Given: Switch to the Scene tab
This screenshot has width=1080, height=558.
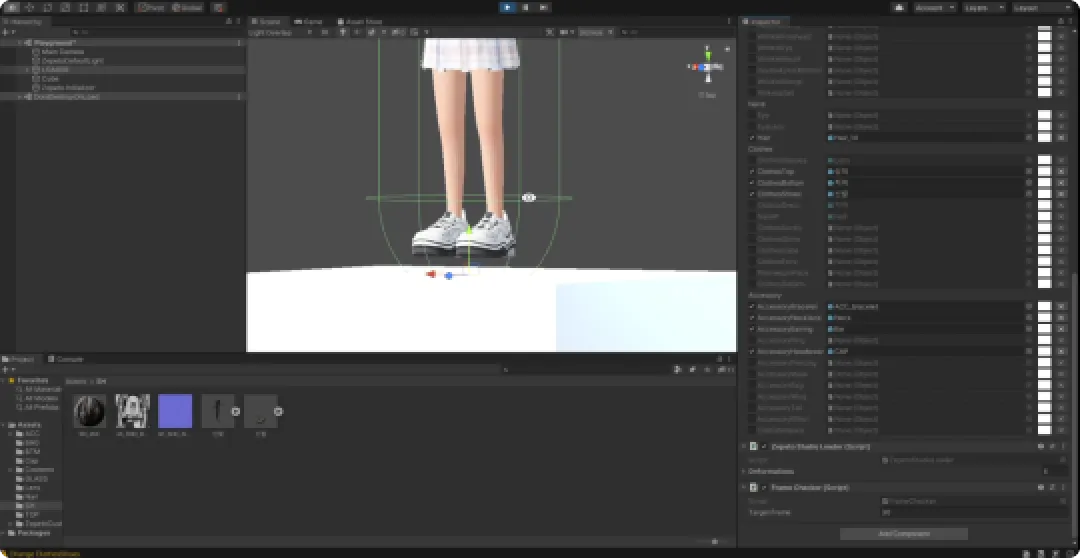Looking at the screenshot, I should (x=269, y=21).
